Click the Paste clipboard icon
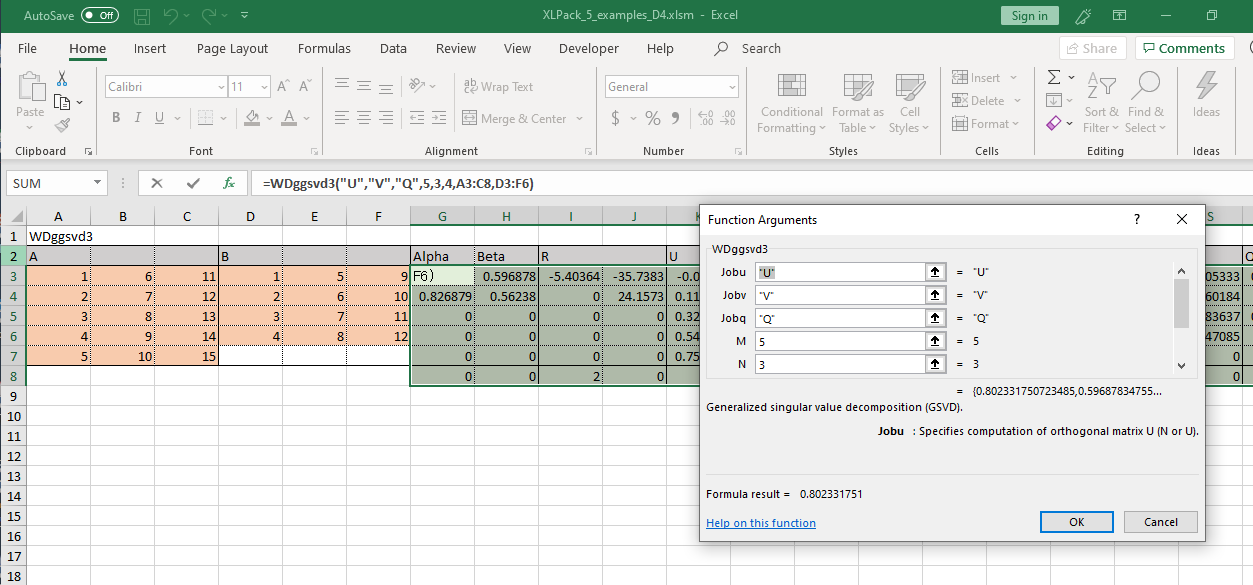The height and width of the screenshot is (585, 1253). [x=30, y=88]
